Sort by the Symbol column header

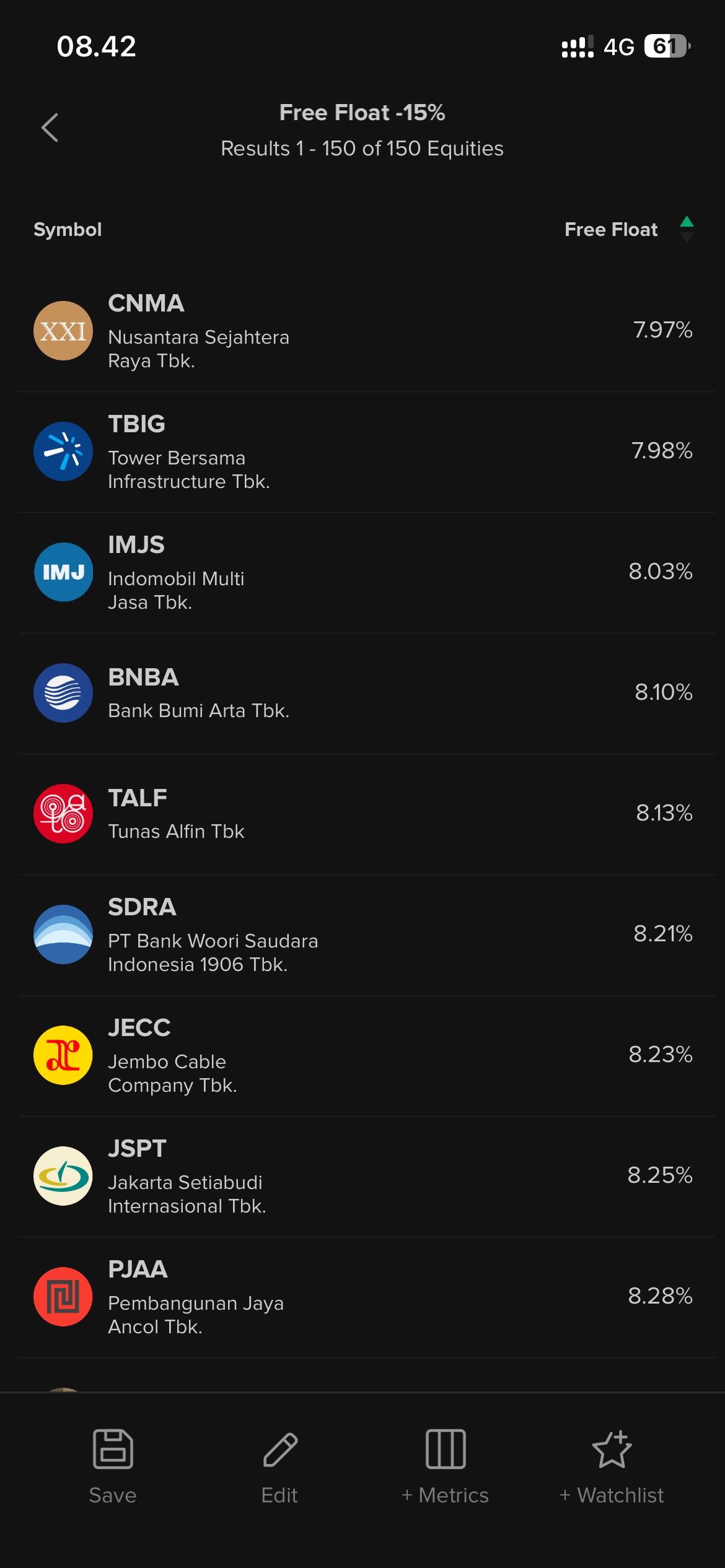68,230
